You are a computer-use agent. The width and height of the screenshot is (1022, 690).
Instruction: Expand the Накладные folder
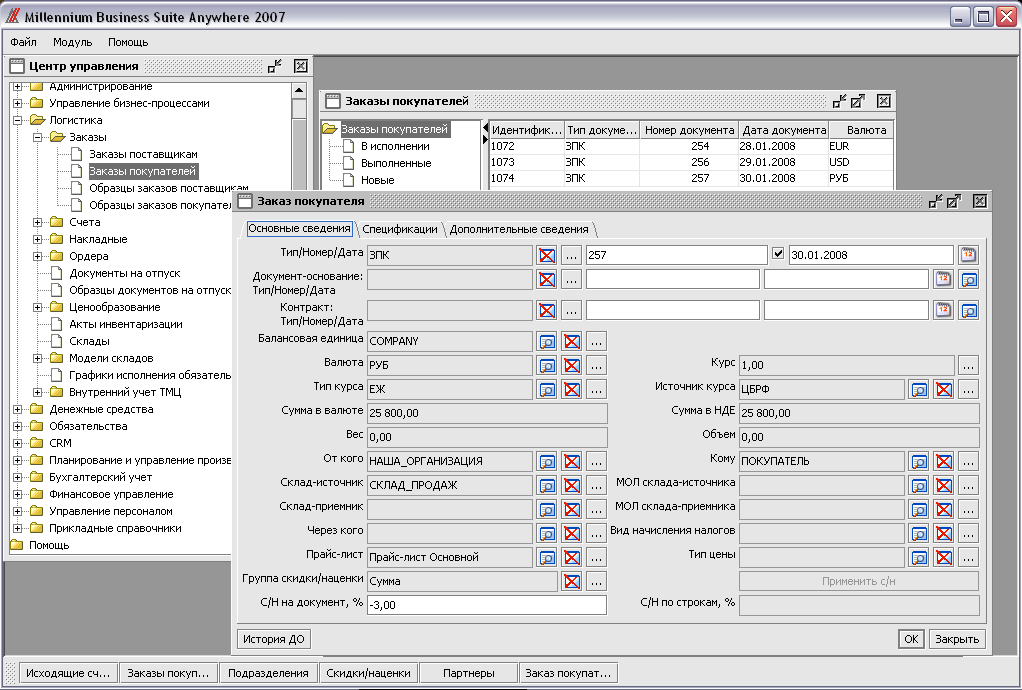pos(38,239)
